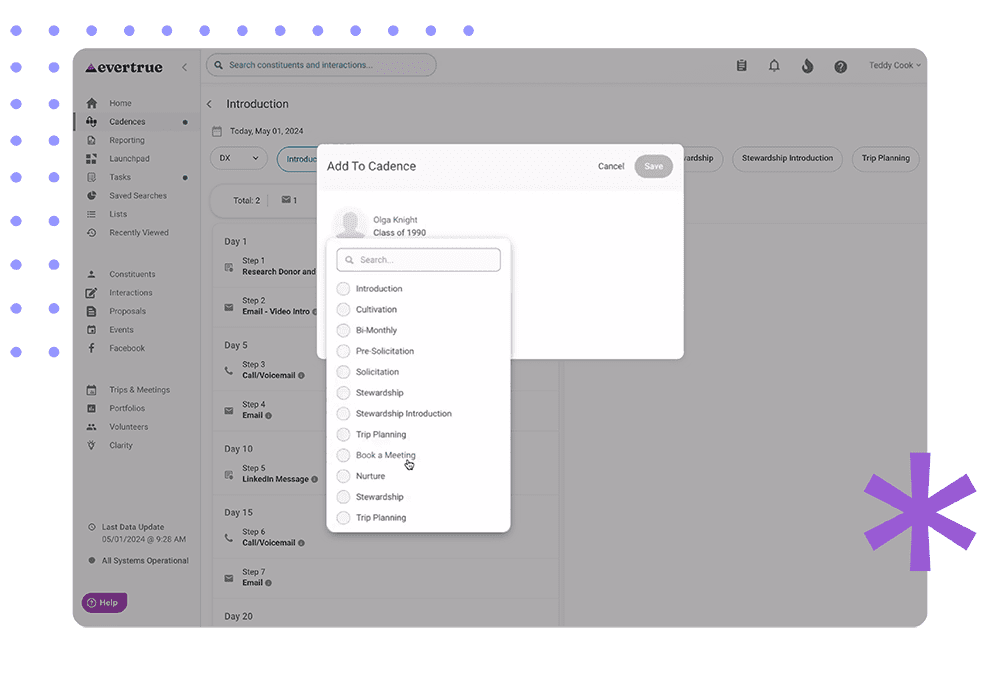Click the Trips & Meetings sidebar icon

coord(92,390)
